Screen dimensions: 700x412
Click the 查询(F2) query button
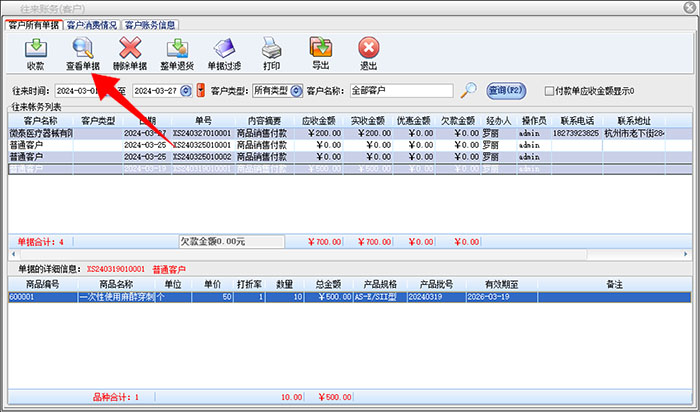(x=506, y=91)
